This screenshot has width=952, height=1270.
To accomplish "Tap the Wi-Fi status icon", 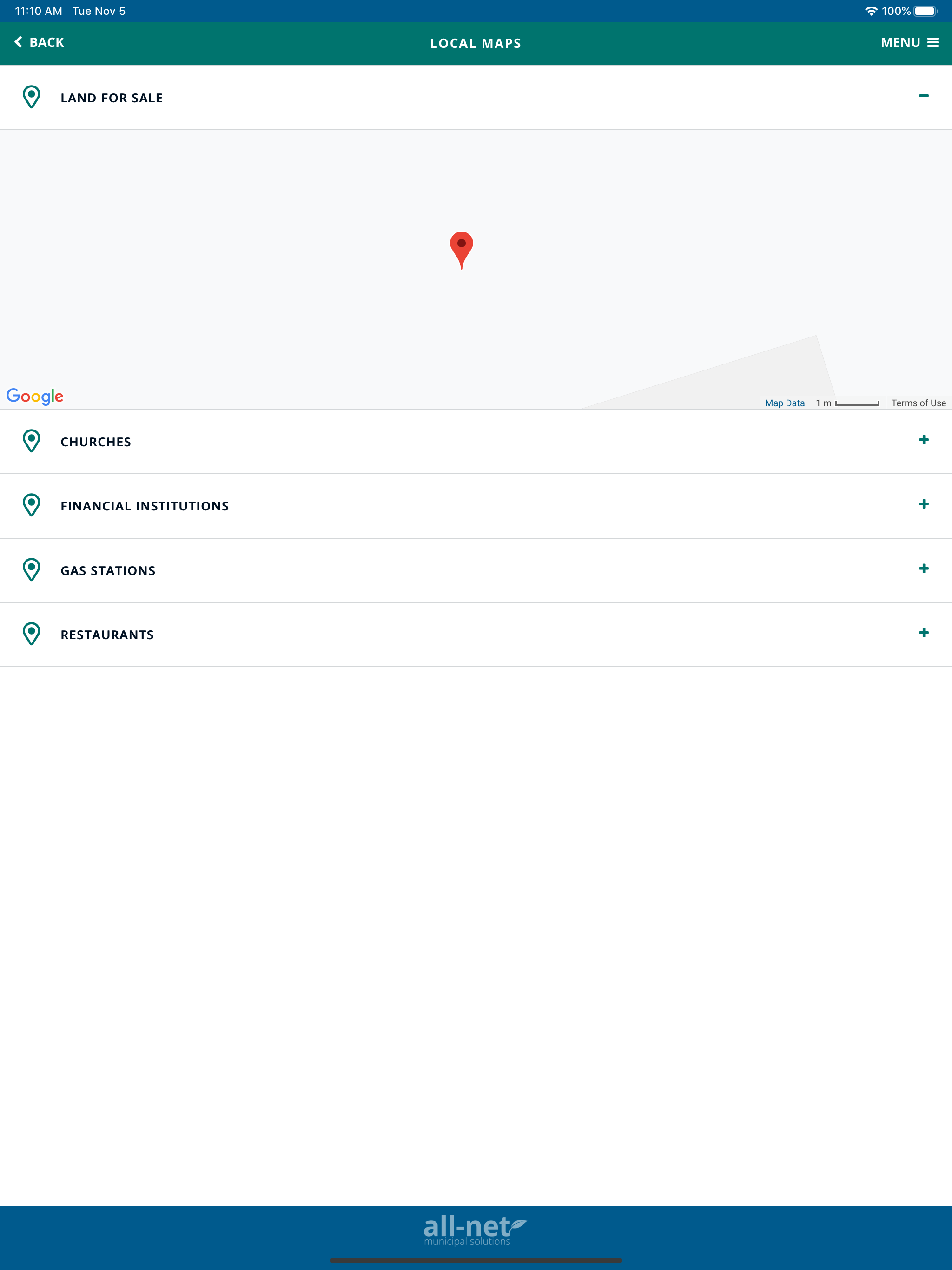I will [871, 11].
